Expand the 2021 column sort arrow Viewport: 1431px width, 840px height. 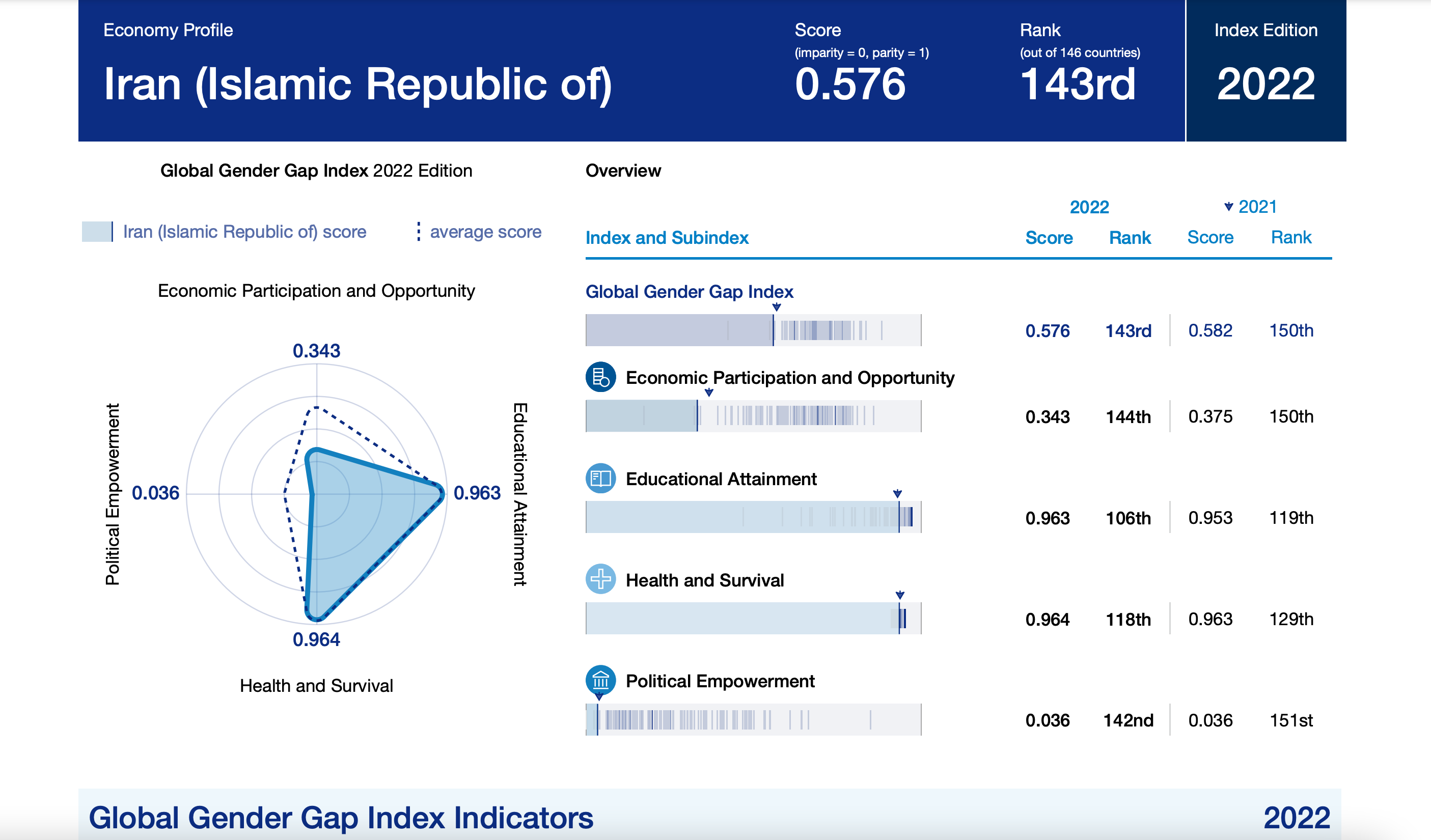coord(1229,207)
